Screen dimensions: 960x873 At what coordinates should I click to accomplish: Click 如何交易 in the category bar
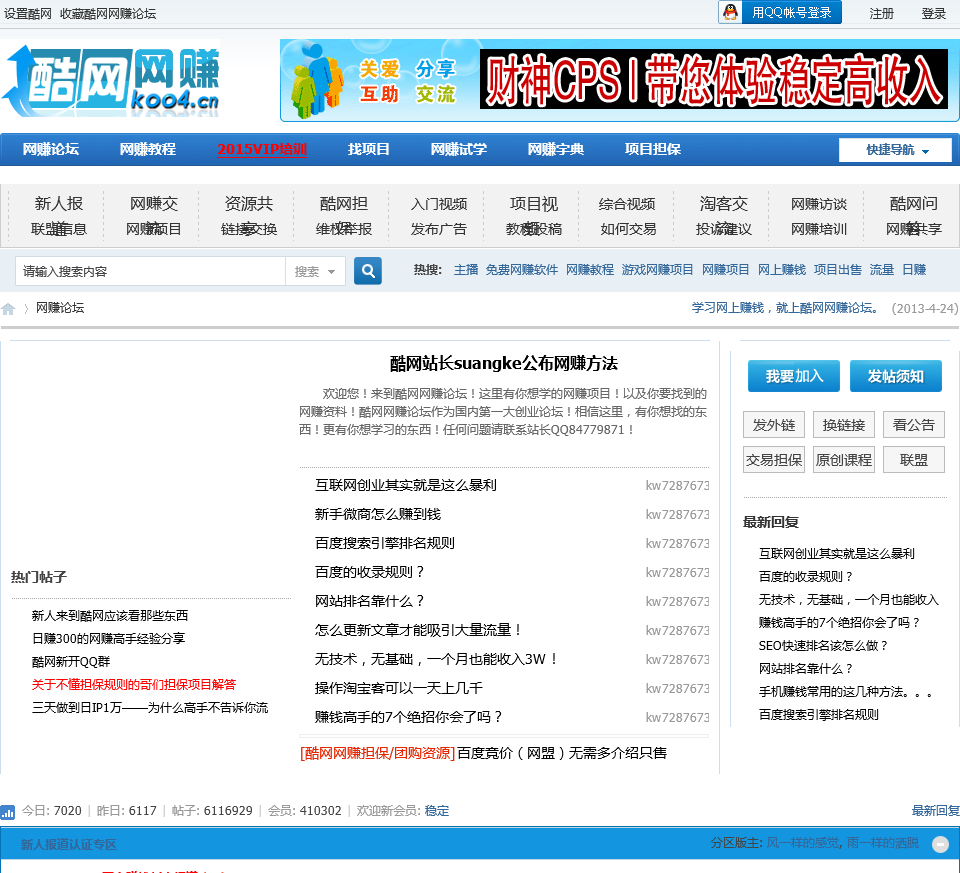coord(628,229)
